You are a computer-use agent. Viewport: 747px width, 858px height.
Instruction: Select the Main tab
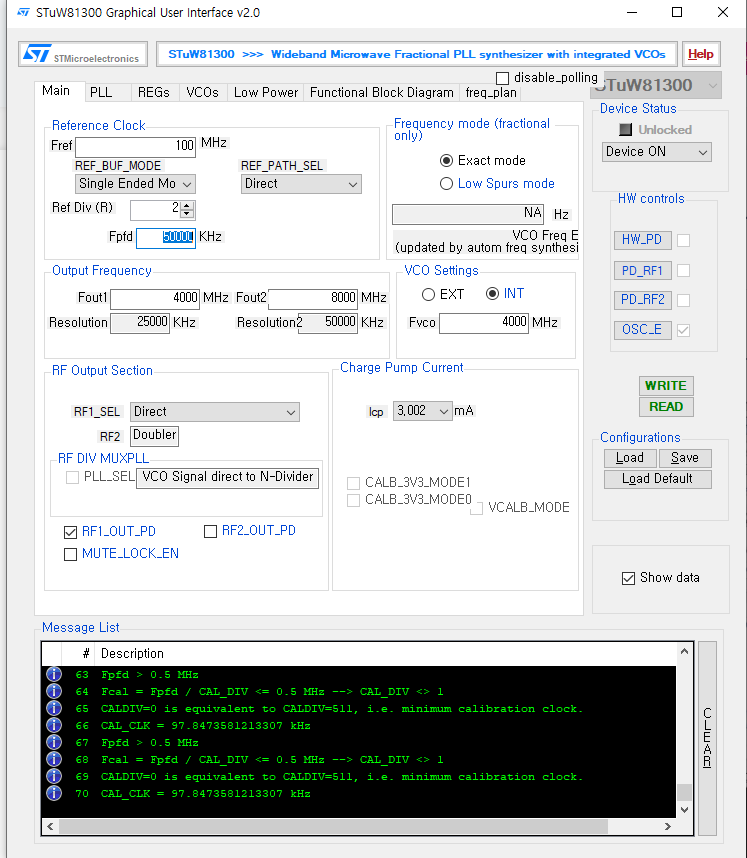[x=56, y=91]
